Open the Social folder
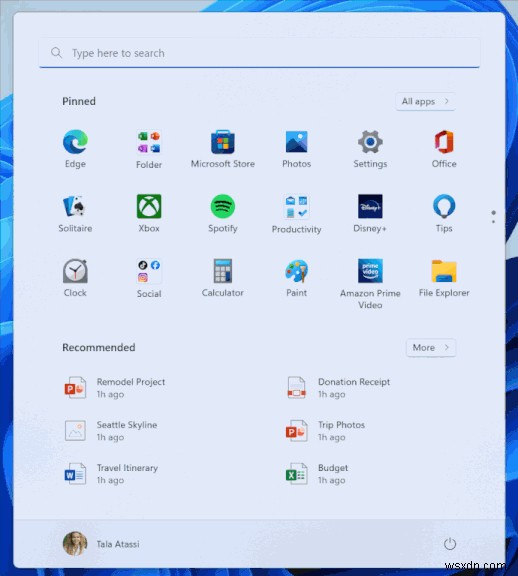This screenshot has height=576, width=518. click(x=149, y=278)
